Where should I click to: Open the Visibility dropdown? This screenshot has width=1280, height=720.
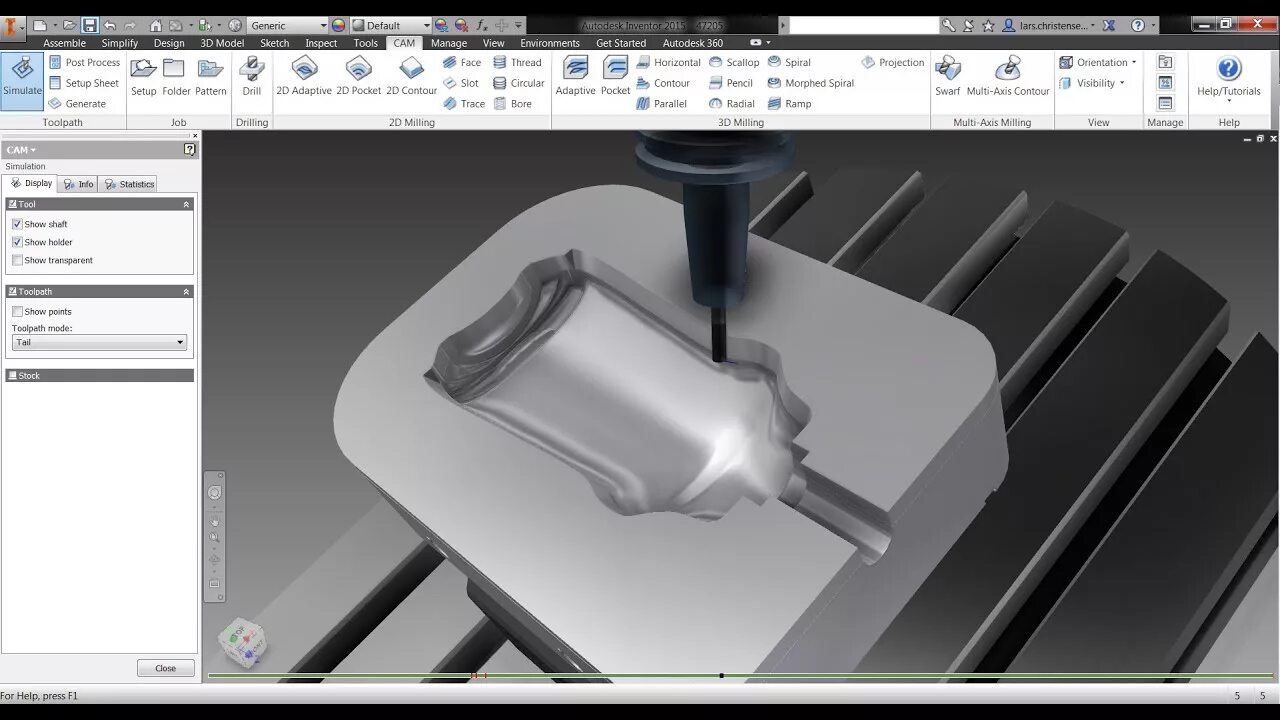point(1092,83)
